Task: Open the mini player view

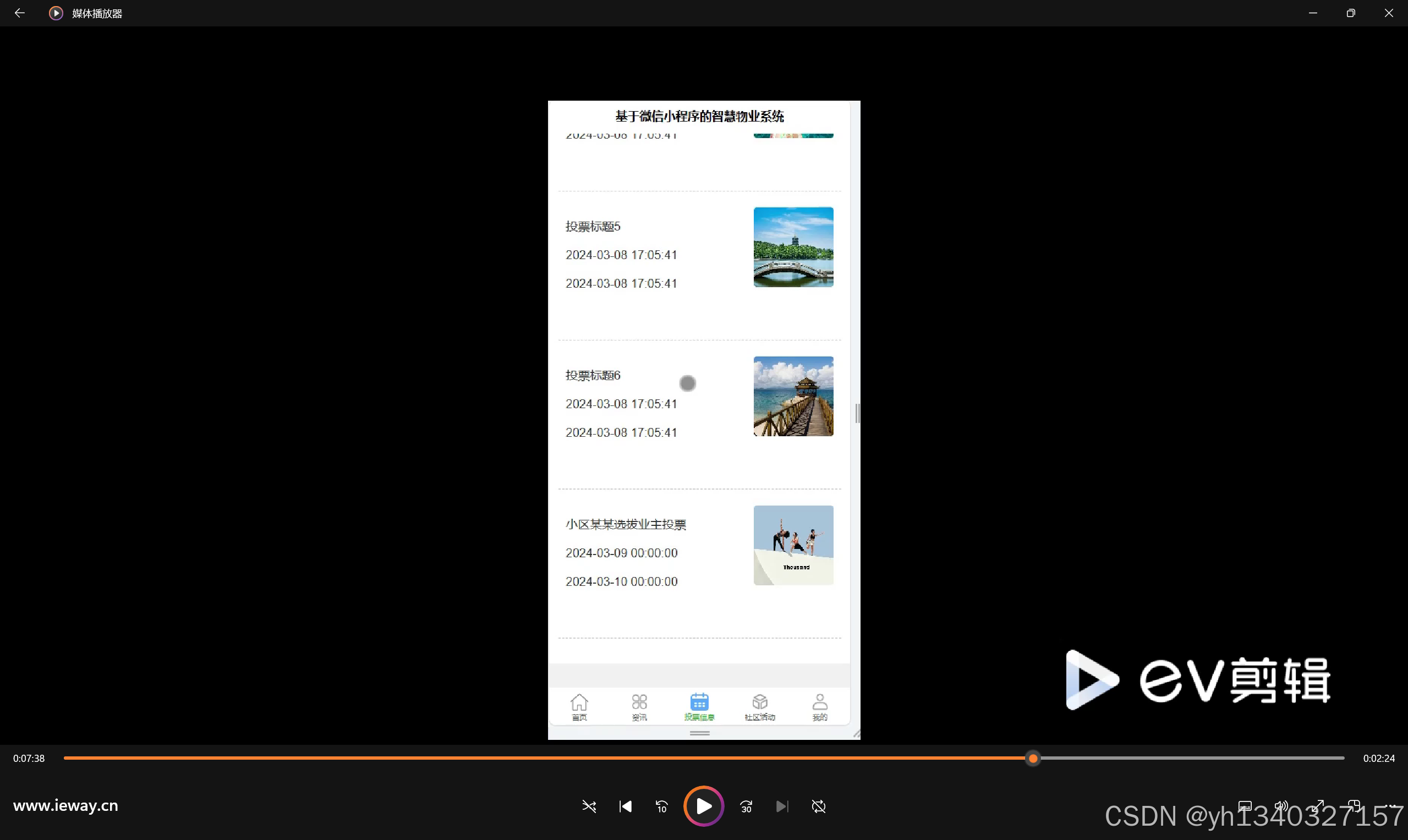Action: point(1354,806)
